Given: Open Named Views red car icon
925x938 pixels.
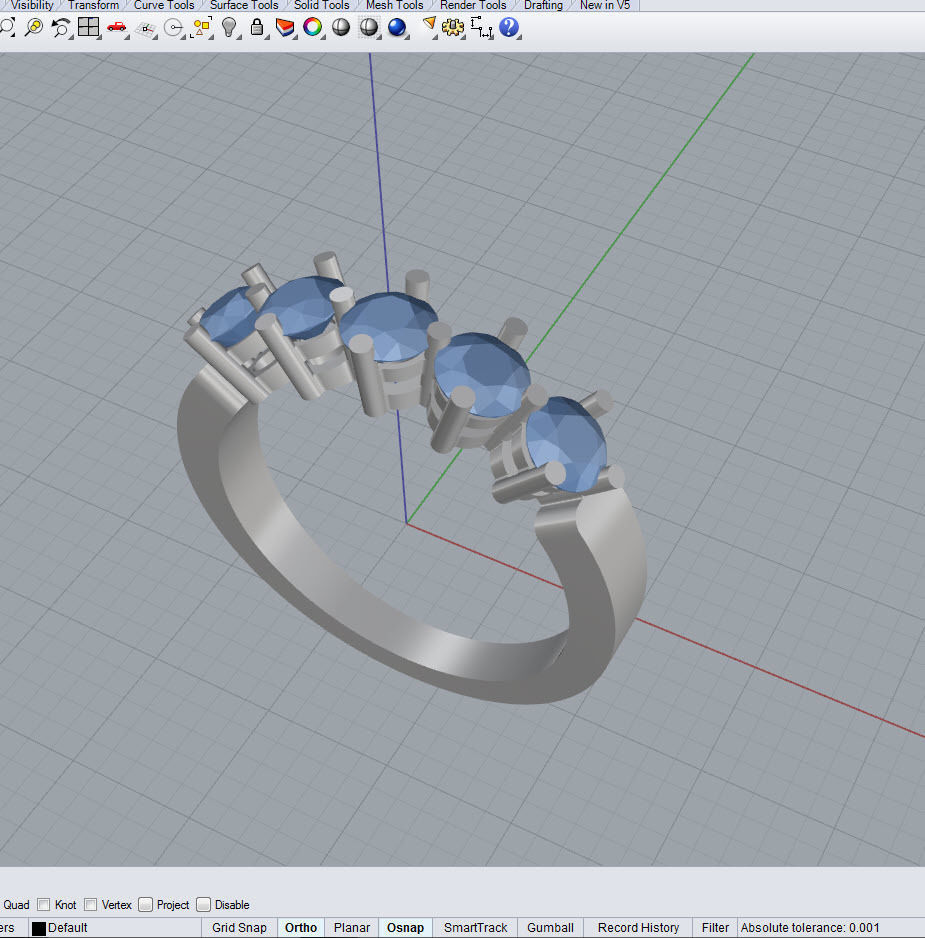Looking at the screenshot, I should coord(117,27).
